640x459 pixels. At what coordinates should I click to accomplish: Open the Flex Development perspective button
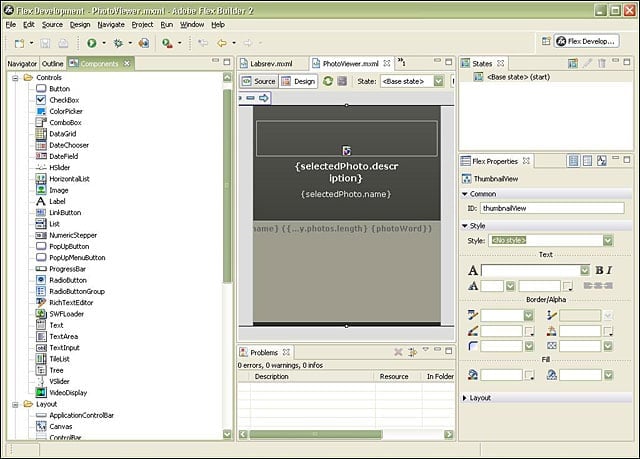pyautogui.click(x=587, y=41)
